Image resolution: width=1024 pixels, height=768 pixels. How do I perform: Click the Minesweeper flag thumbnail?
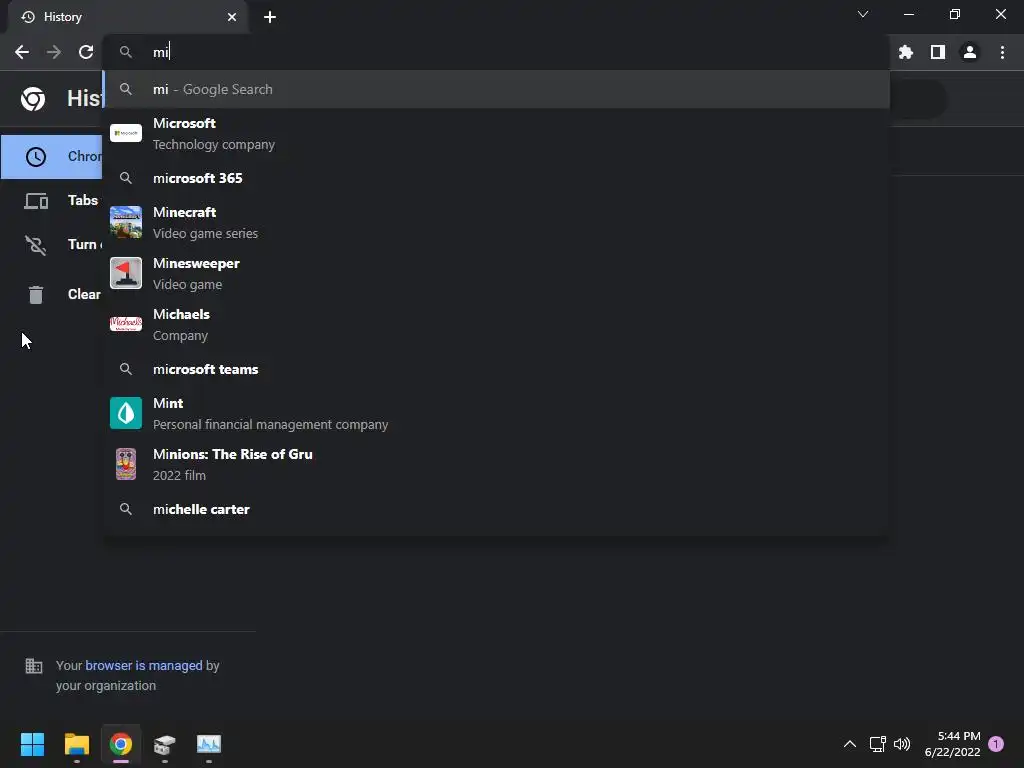pyautogui.click(x=126, y=273)
